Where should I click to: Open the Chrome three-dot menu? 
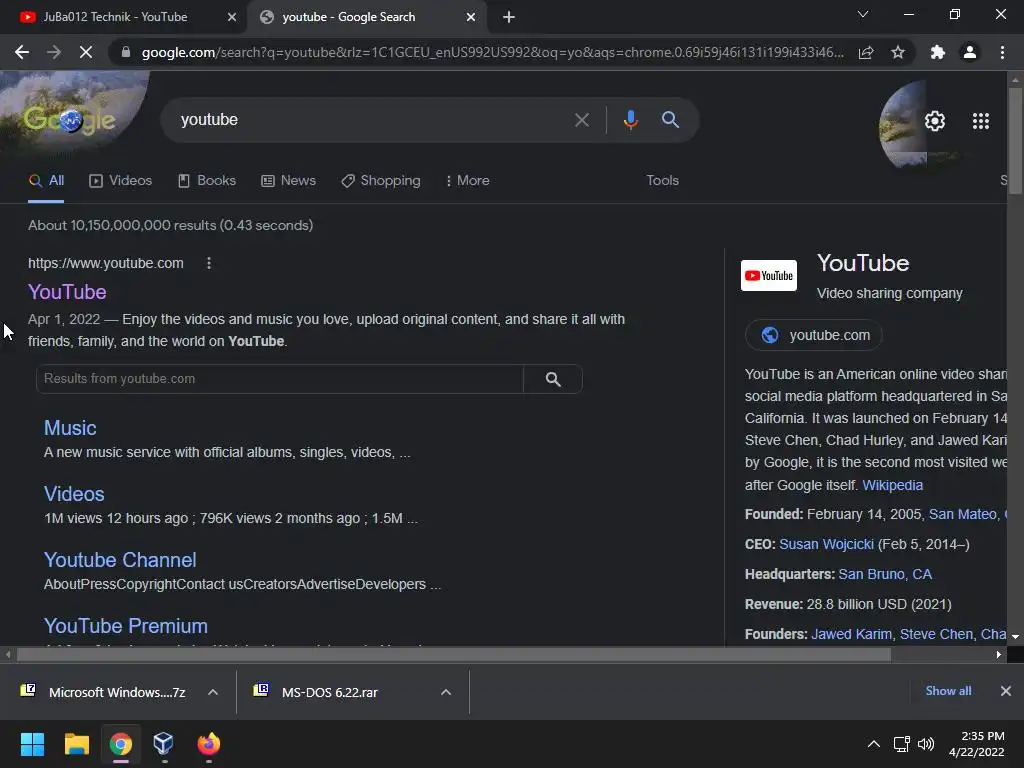coord(1002,52)
